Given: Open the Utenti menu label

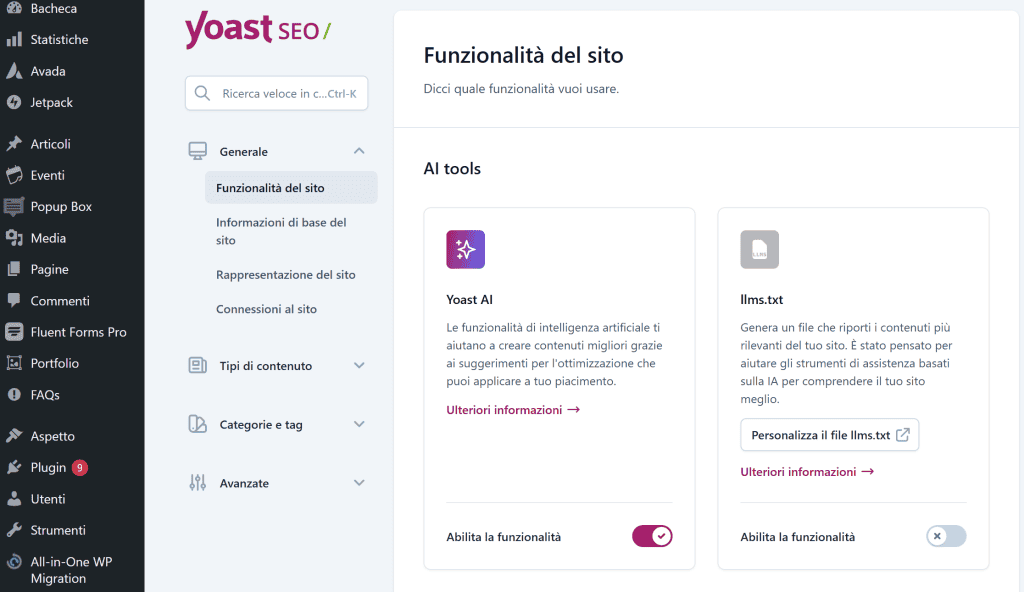Looking at the screenshot, I should click(x=48, y=499).
